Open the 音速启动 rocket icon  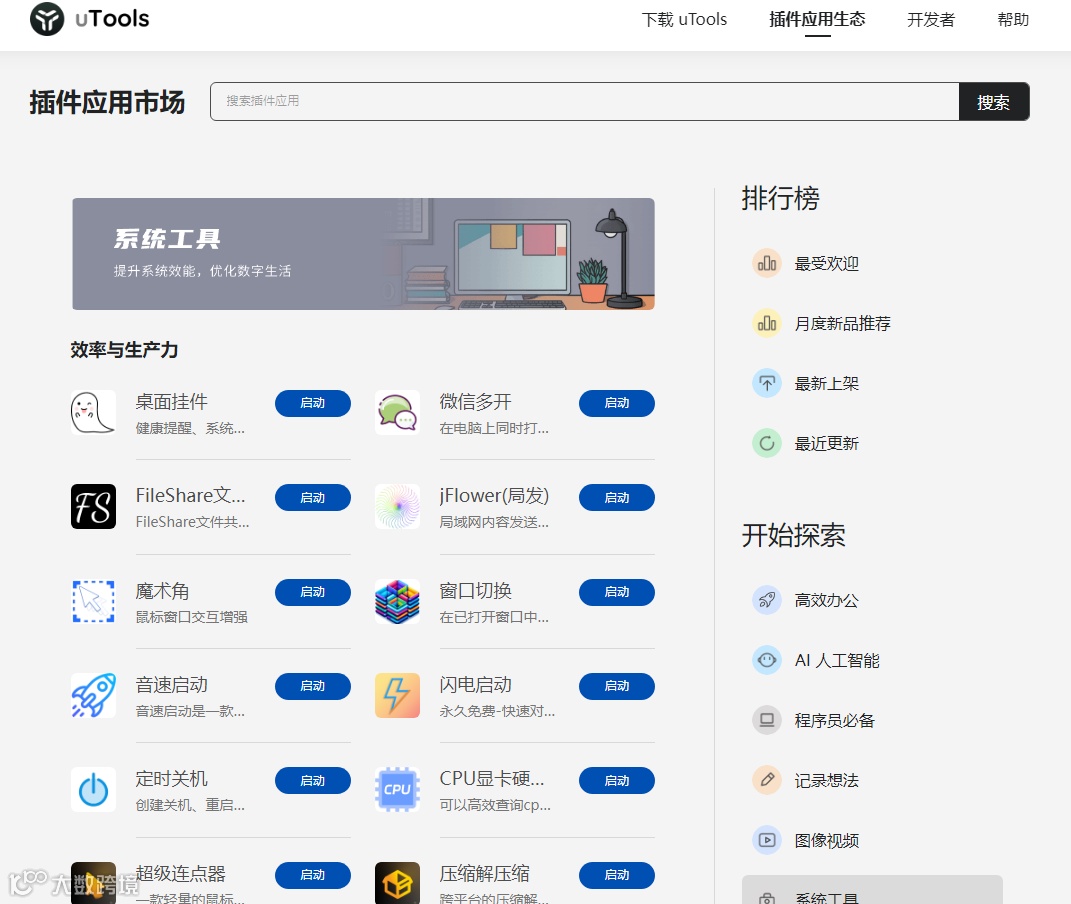coord(94,696)
